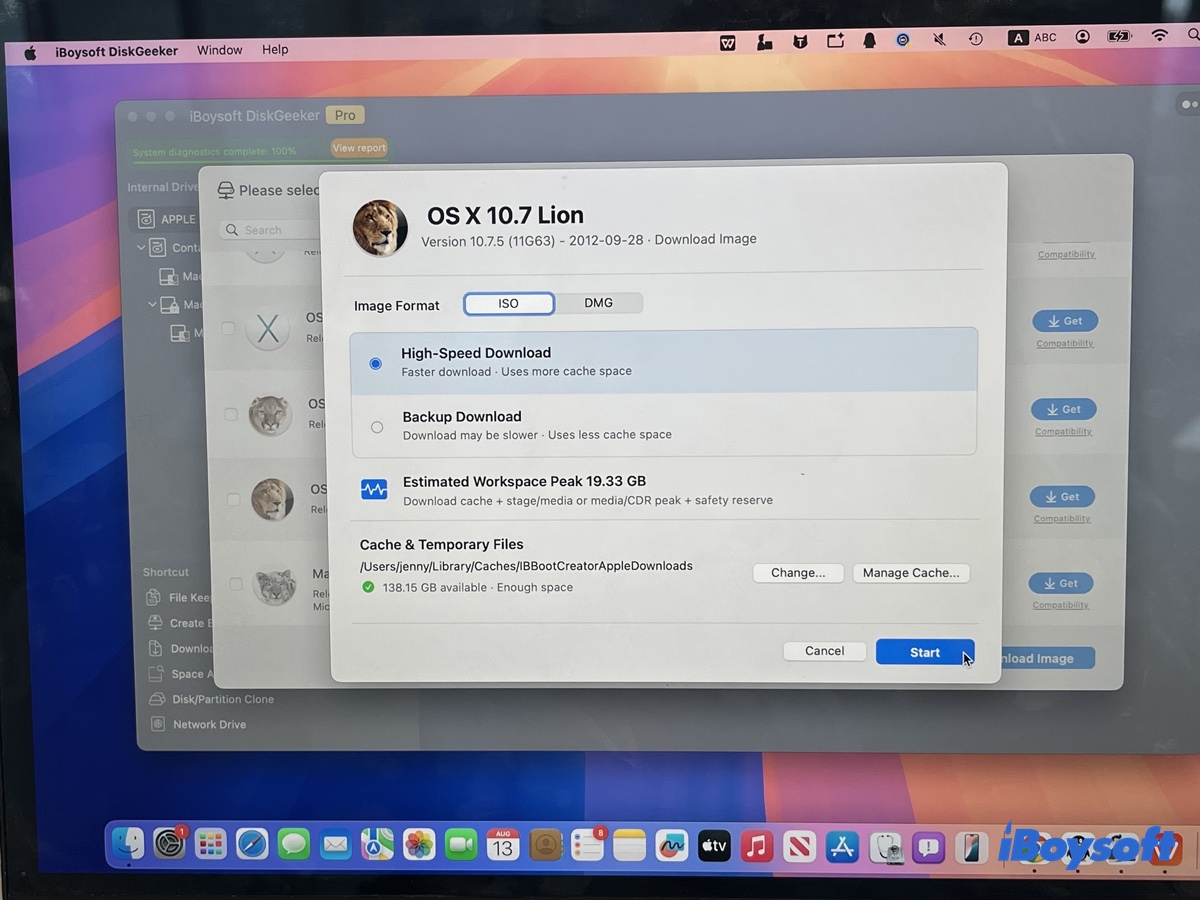Click the WPS icon in the menu bar

click(x=728, y=41)
